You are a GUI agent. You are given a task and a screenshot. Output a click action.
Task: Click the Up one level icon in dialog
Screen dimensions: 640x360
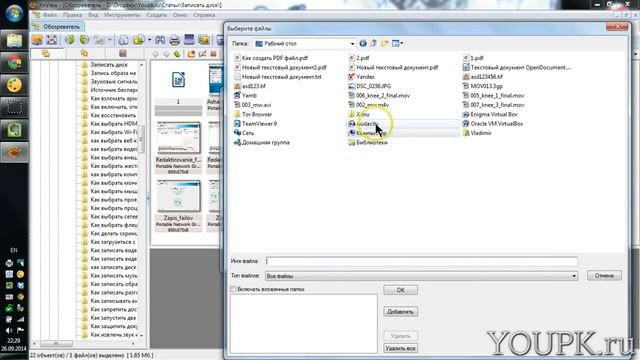[373, 43]
